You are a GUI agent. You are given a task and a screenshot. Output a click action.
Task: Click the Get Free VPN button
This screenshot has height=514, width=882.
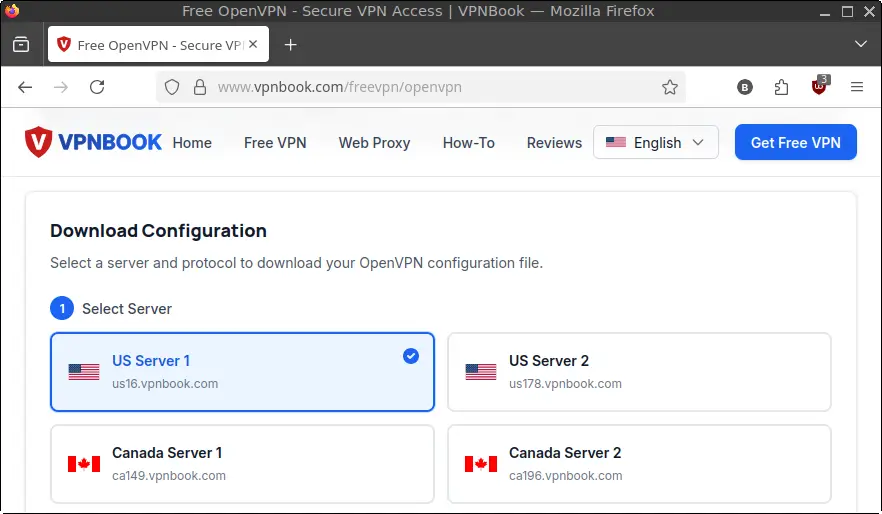point(795,142)
